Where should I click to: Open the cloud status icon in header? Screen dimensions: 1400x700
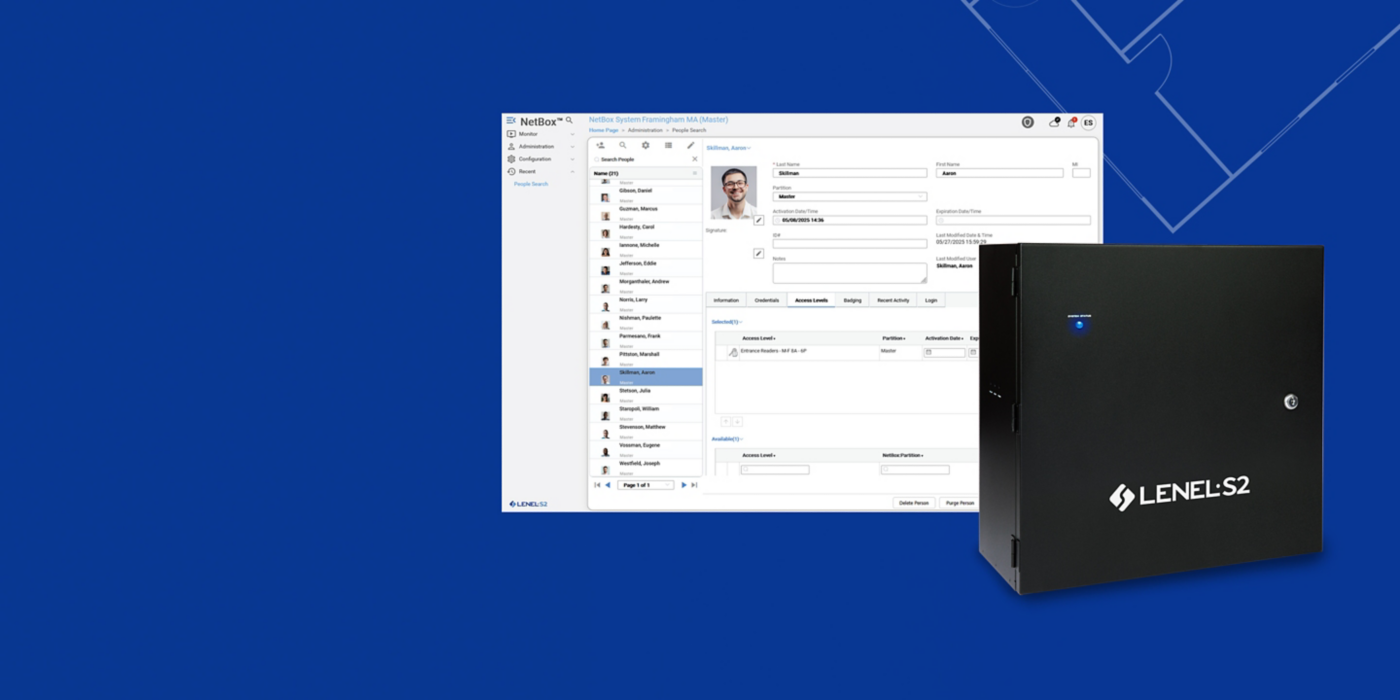click(x=1053, y=123)
